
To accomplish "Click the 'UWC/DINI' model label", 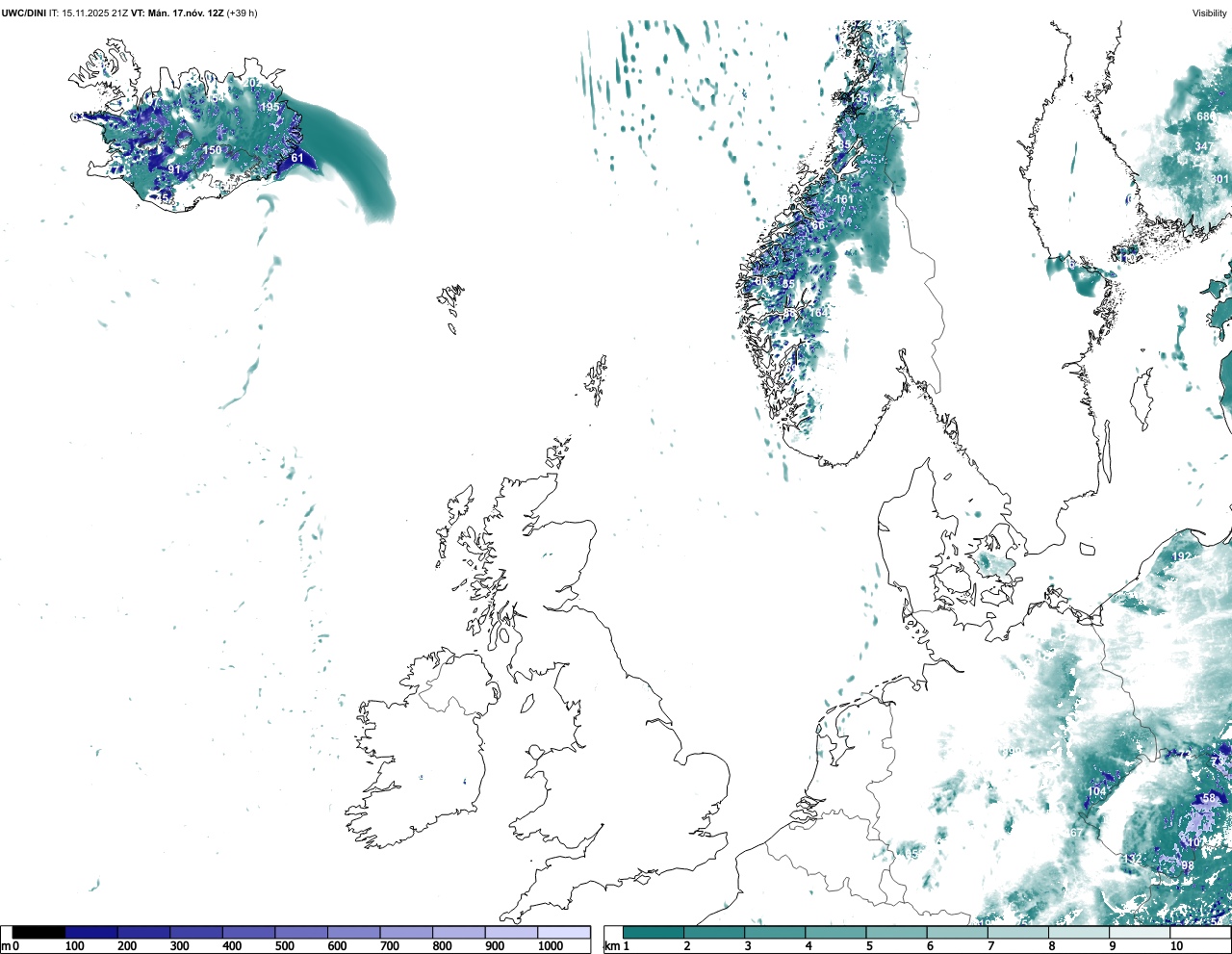I will (x=23, y=13).
